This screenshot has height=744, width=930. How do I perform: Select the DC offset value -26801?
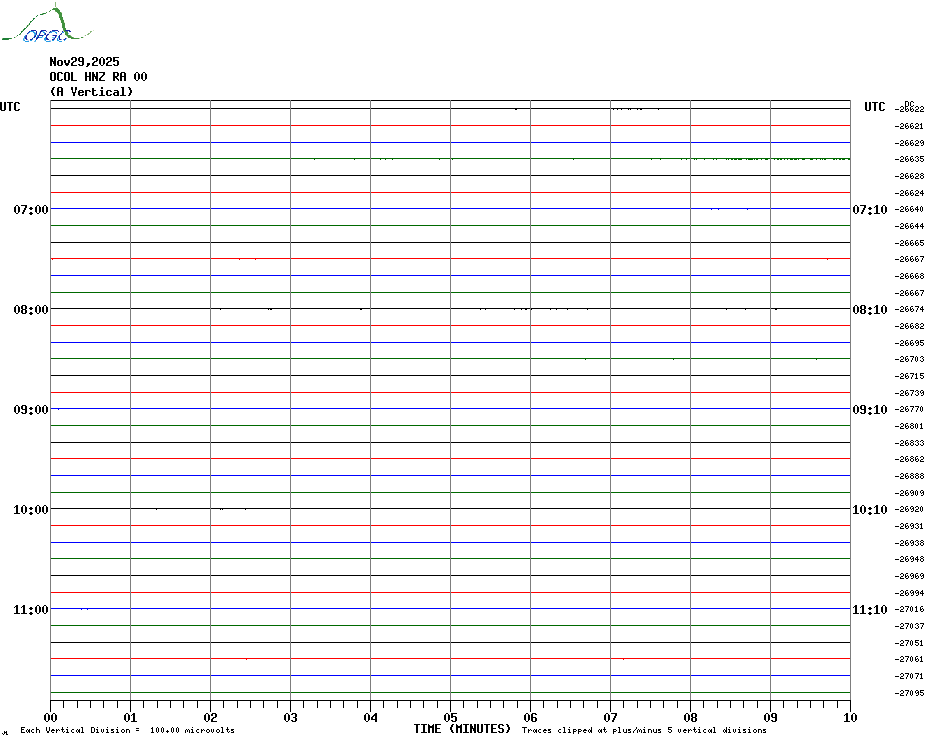909,426
